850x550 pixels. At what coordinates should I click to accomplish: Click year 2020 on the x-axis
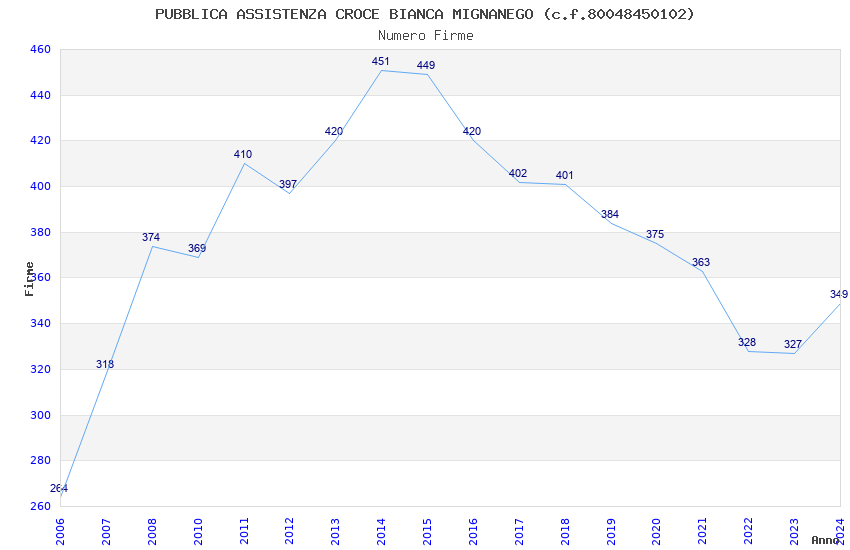[x=656, y=532]
